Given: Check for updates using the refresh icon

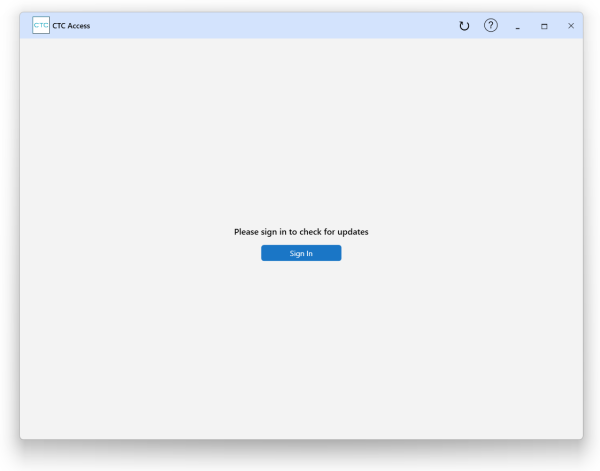Looking at the screenshot, I should 464,26.
